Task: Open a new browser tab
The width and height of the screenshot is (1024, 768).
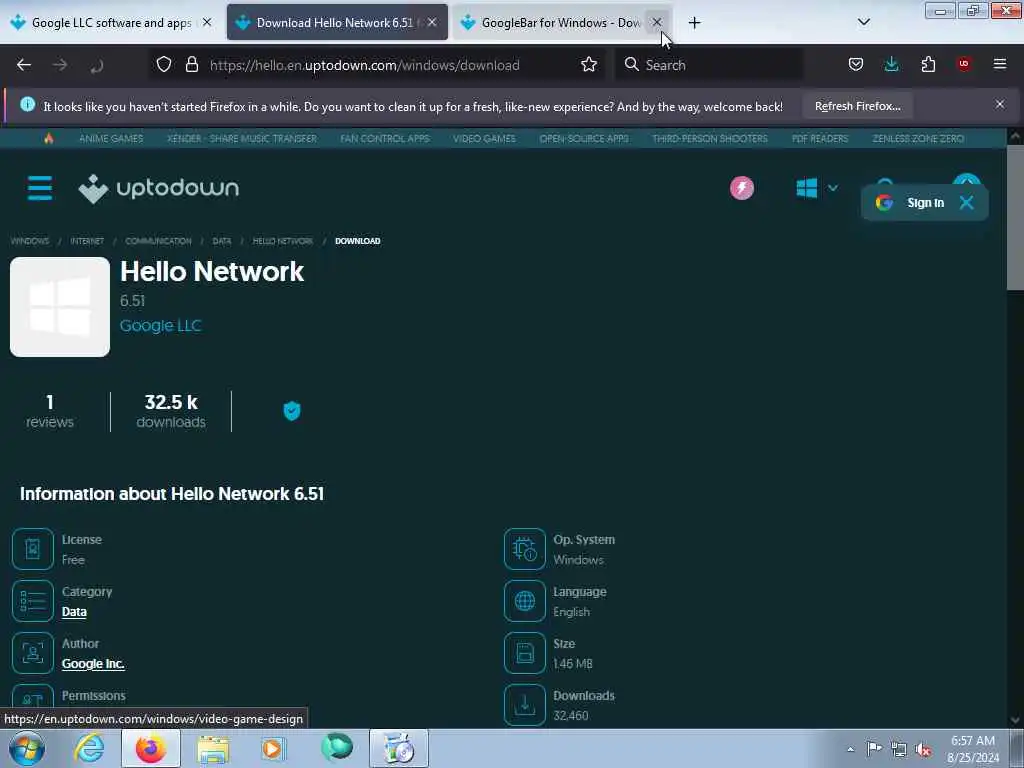Action: tap(694, 23)
